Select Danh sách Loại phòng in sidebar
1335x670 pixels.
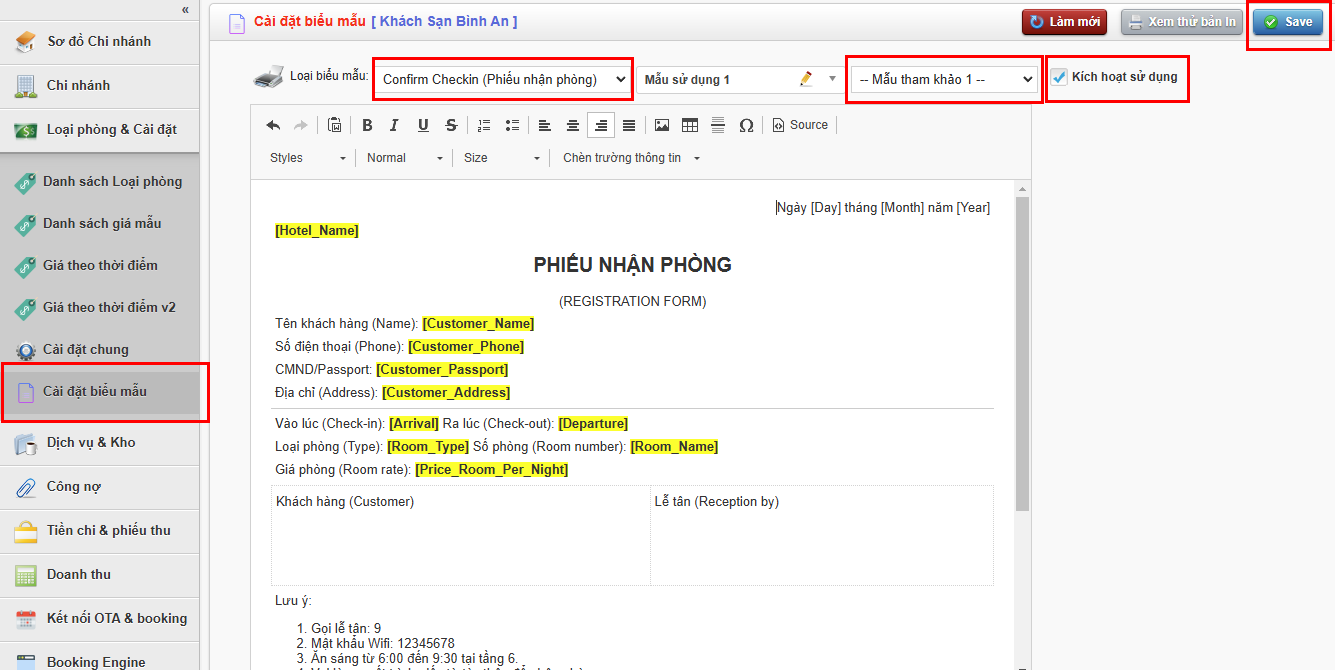(112, 181)
